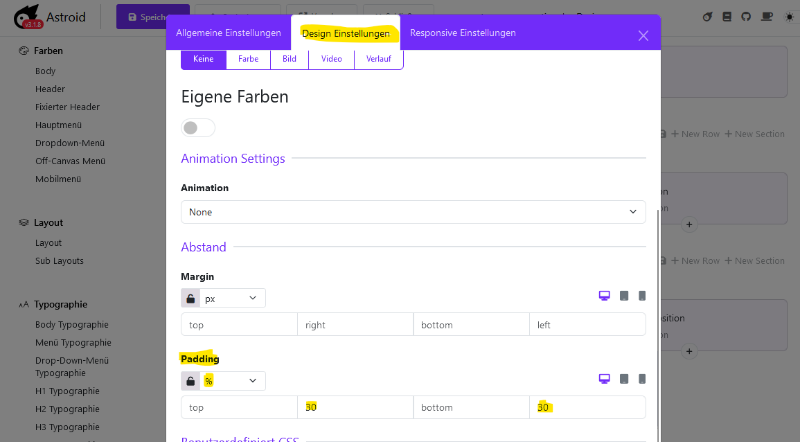Open Body Typographie in sidebar
800x442 pixels.
[x=72, y=325]
